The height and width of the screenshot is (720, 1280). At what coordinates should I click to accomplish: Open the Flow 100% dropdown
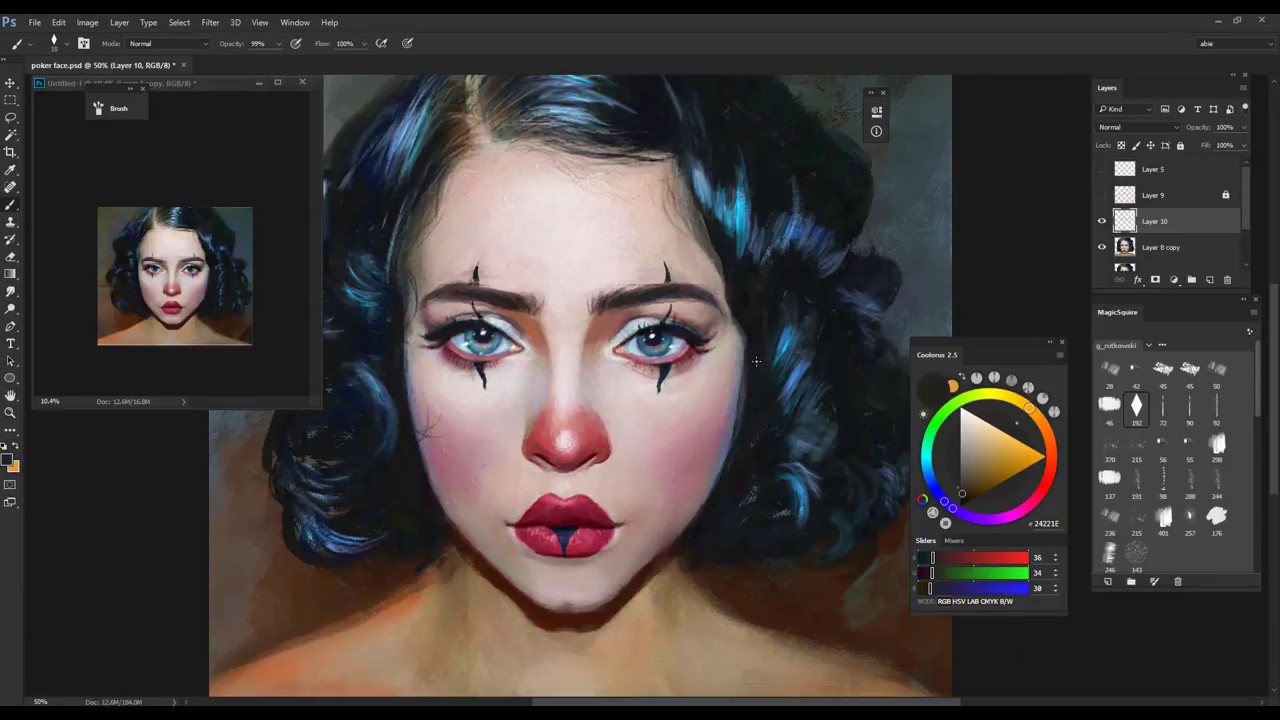coord(364,44)
